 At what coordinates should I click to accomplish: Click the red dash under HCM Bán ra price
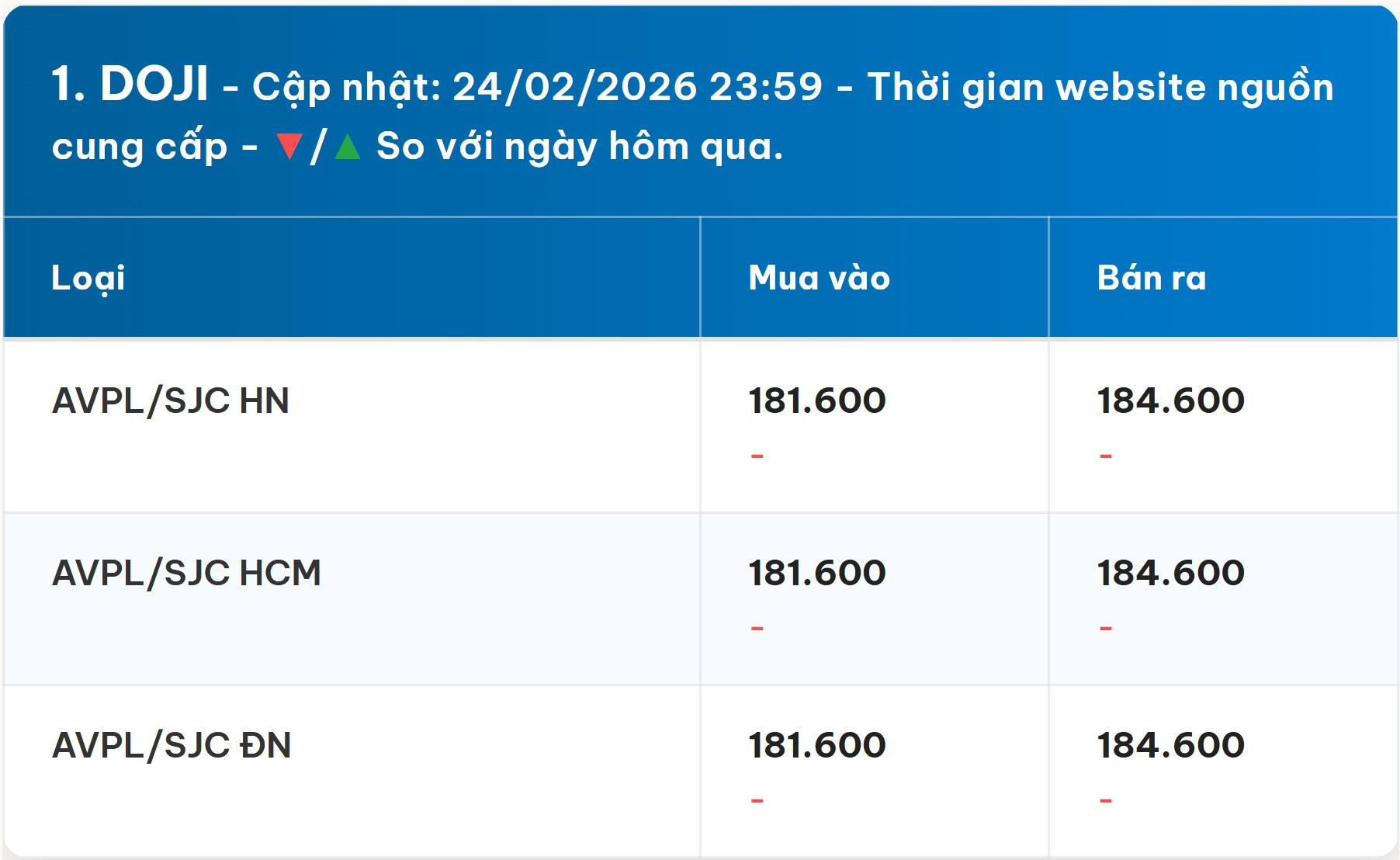tap(1105, 628)
